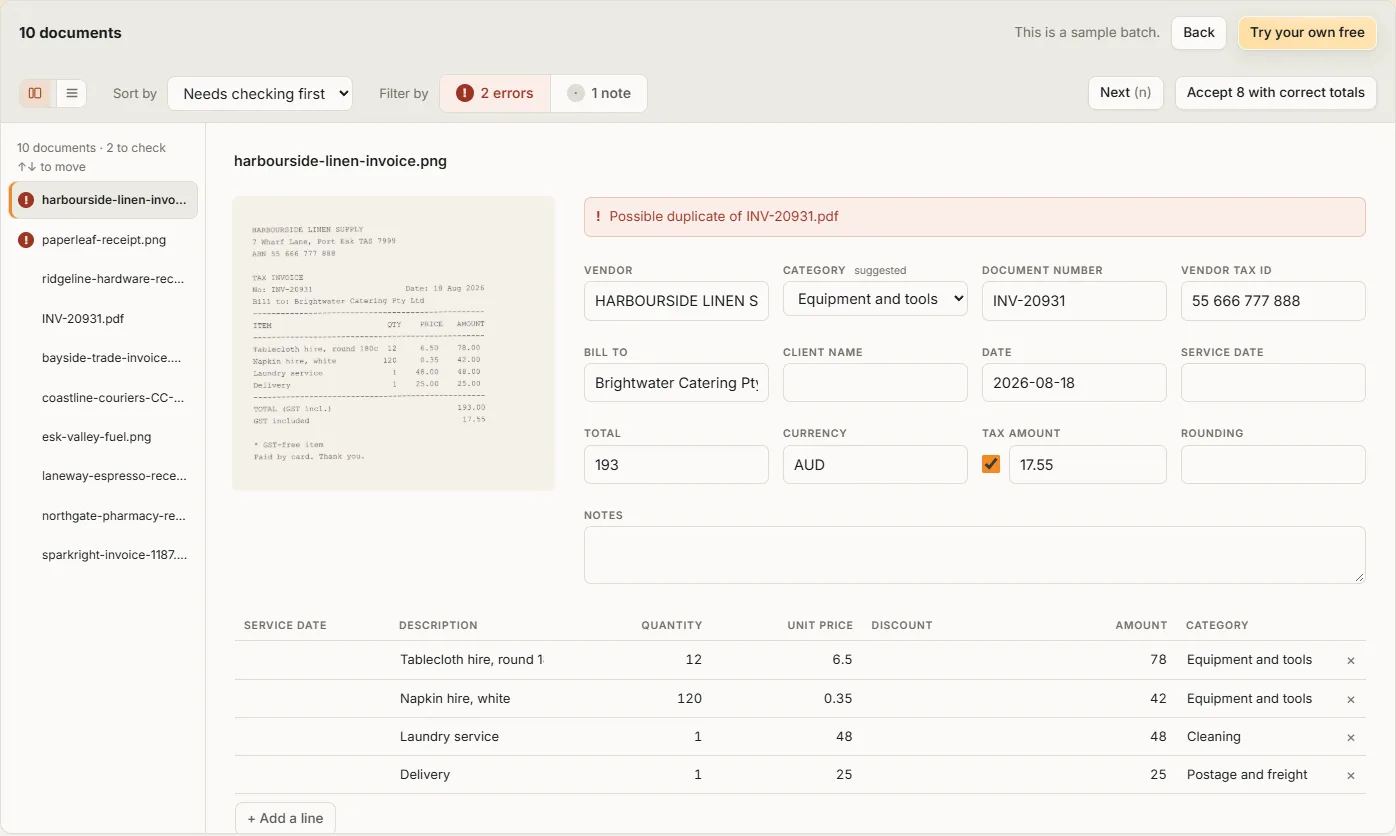Edit the Vendor field

click(x=676, y=301)
